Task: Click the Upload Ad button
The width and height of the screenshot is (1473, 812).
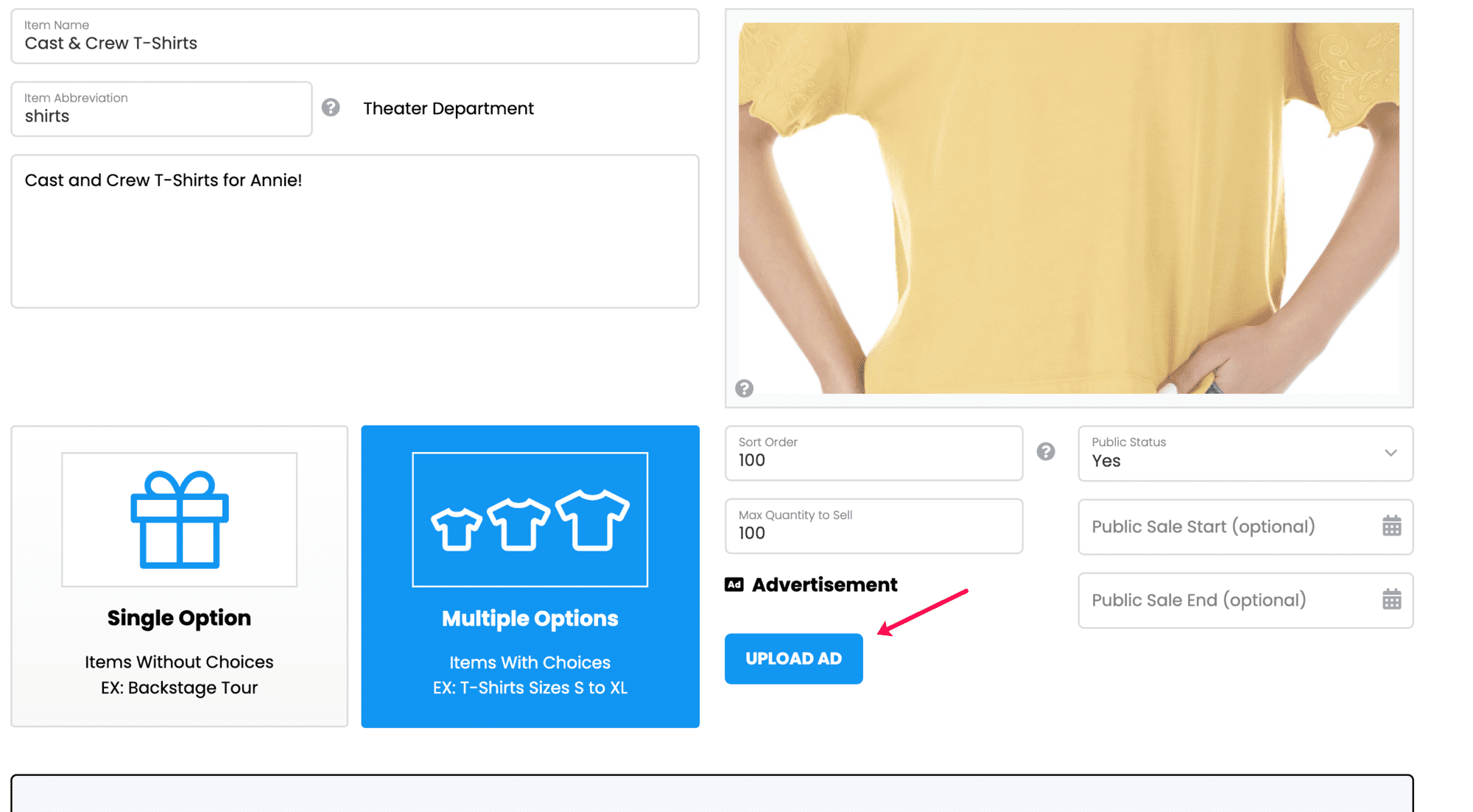Action: coord(793,659)
